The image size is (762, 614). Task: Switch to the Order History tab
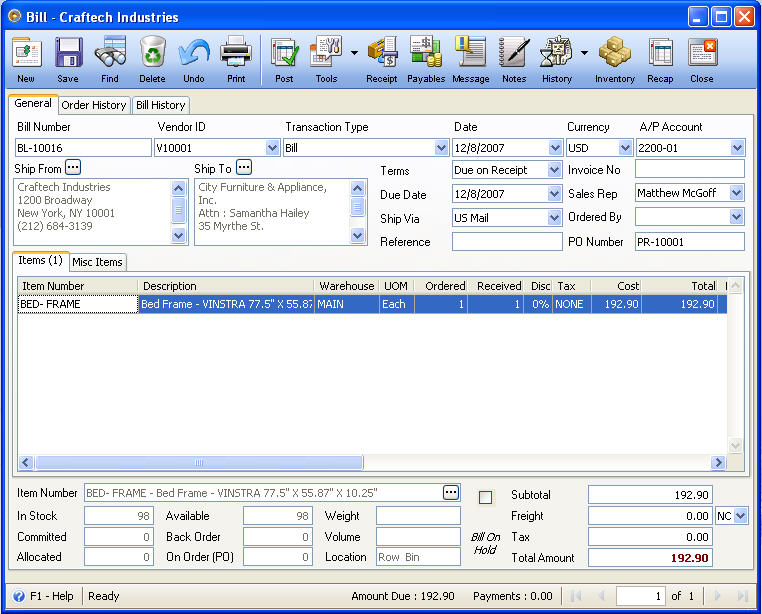click(94, 105)
